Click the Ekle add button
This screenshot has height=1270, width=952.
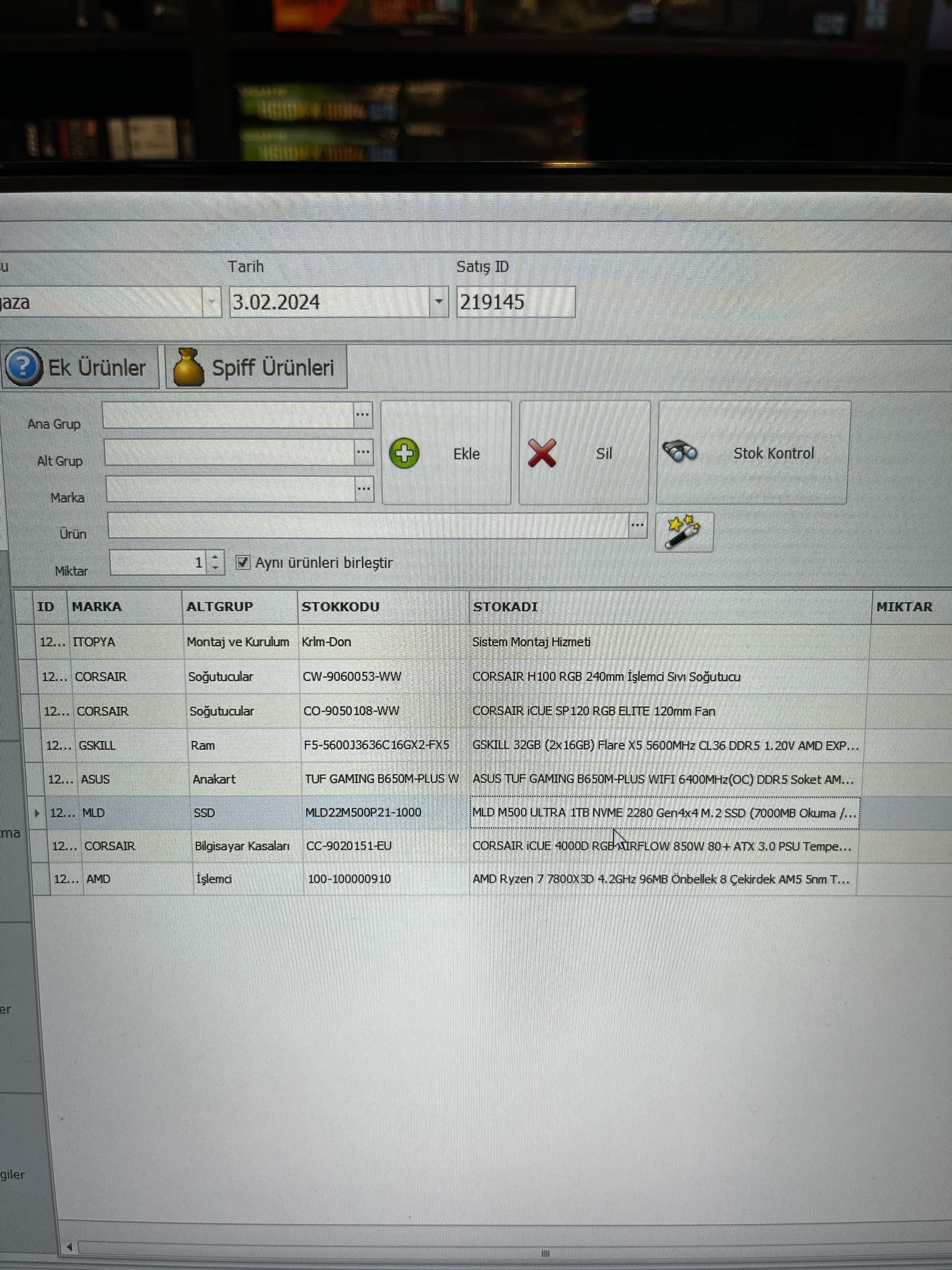click(x=446, y=453)
